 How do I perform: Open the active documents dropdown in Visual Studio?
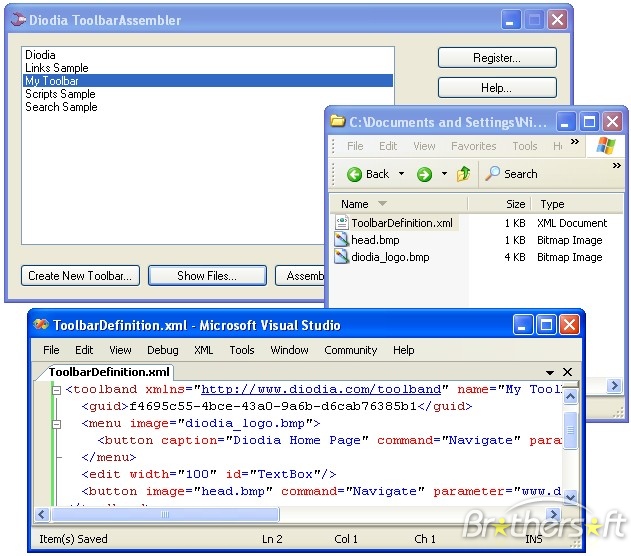point(550,372)
